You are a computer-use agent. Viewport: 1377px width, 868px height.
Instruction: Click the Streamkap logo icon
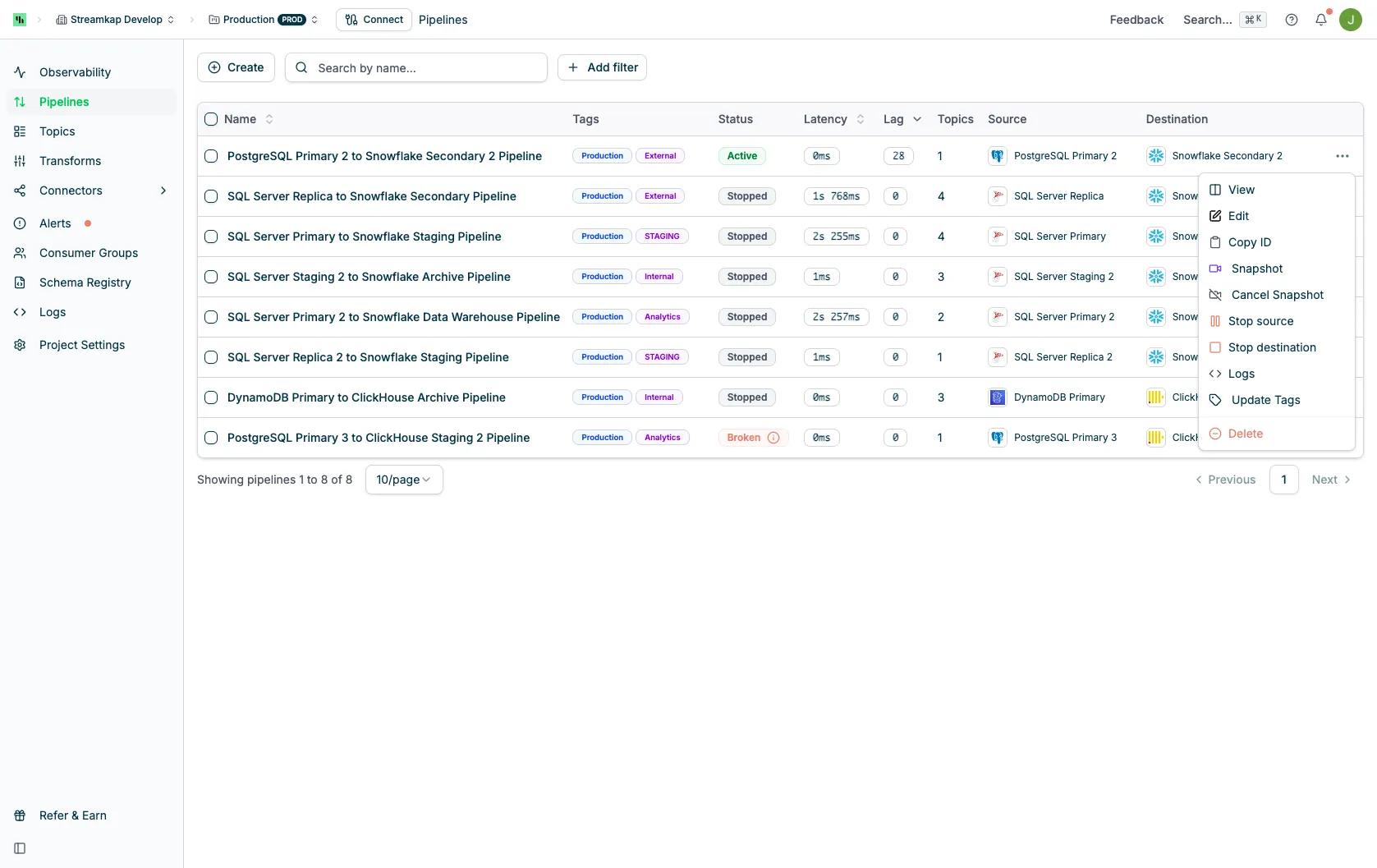(x=20, y=20)
